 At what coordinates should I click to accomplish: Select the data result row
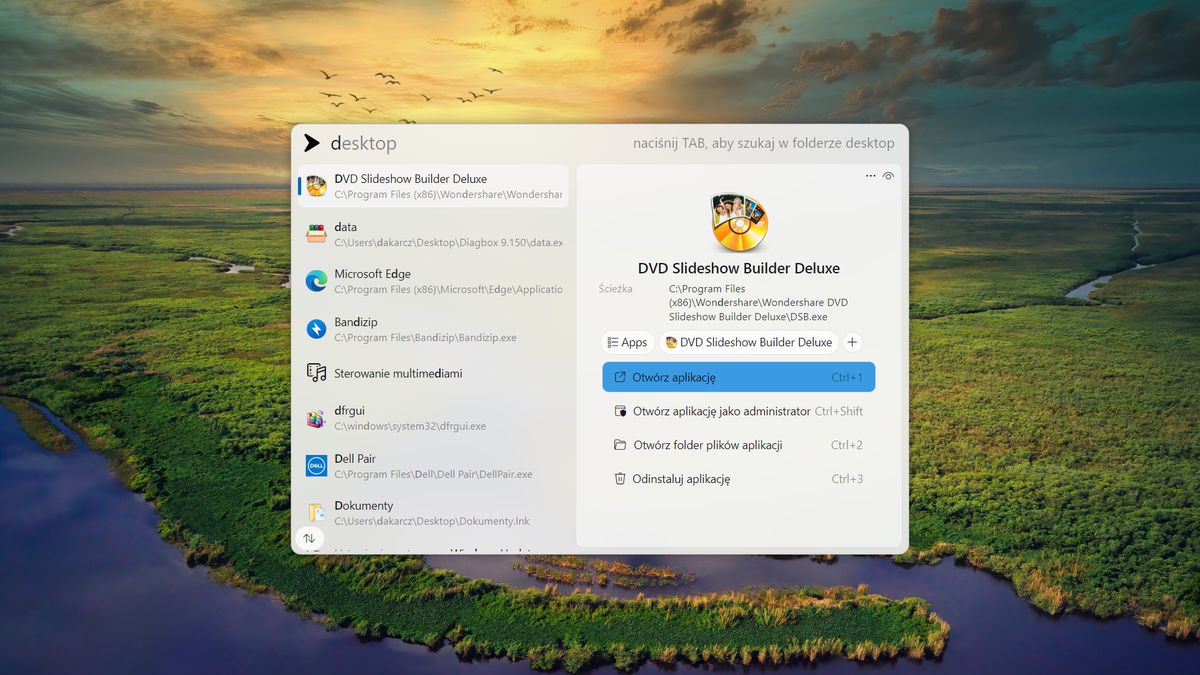(433, 234)
